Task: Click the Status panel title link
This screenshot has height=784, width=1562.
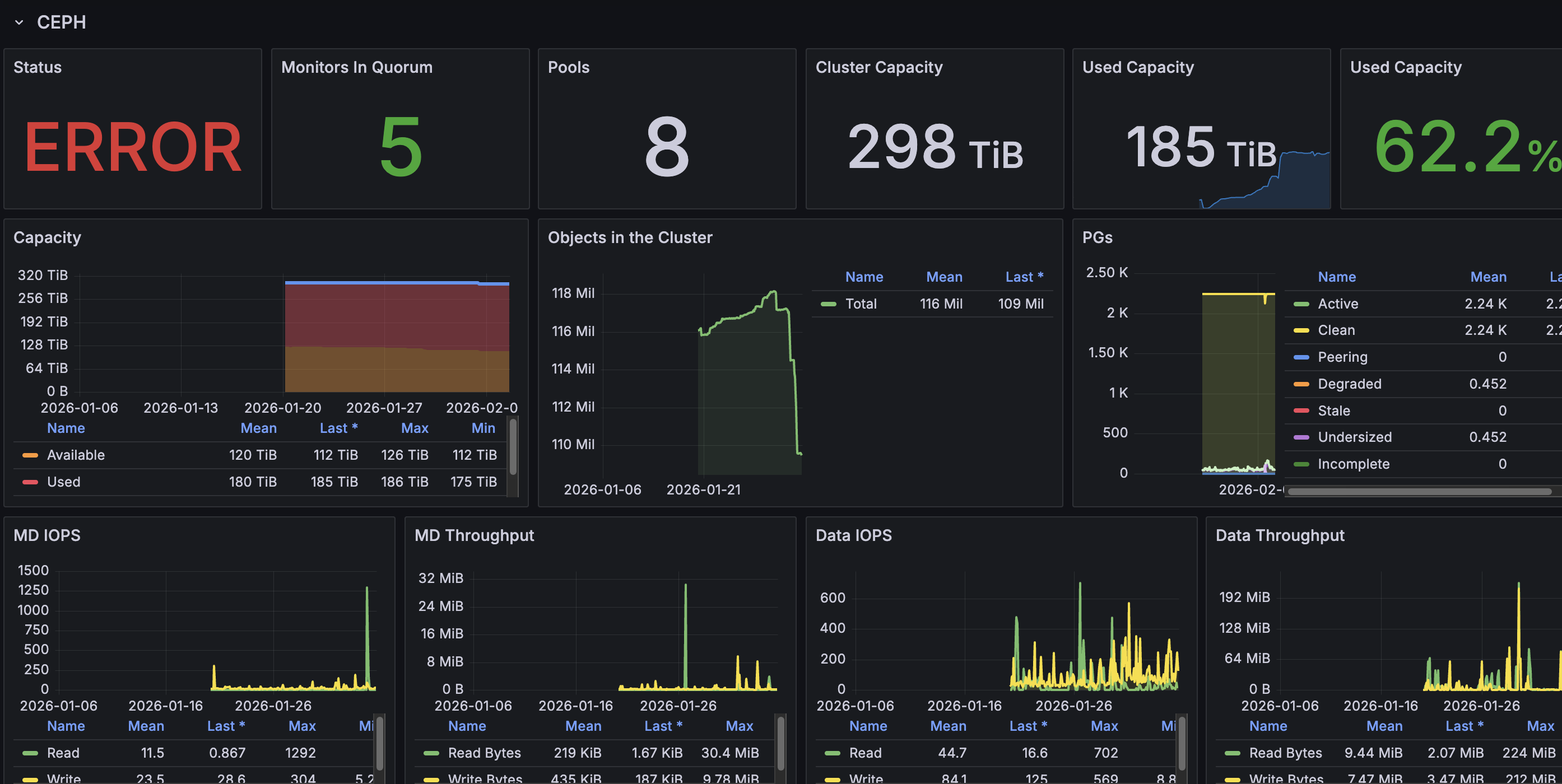Action: pyautogui.click(x=38, y=67)
